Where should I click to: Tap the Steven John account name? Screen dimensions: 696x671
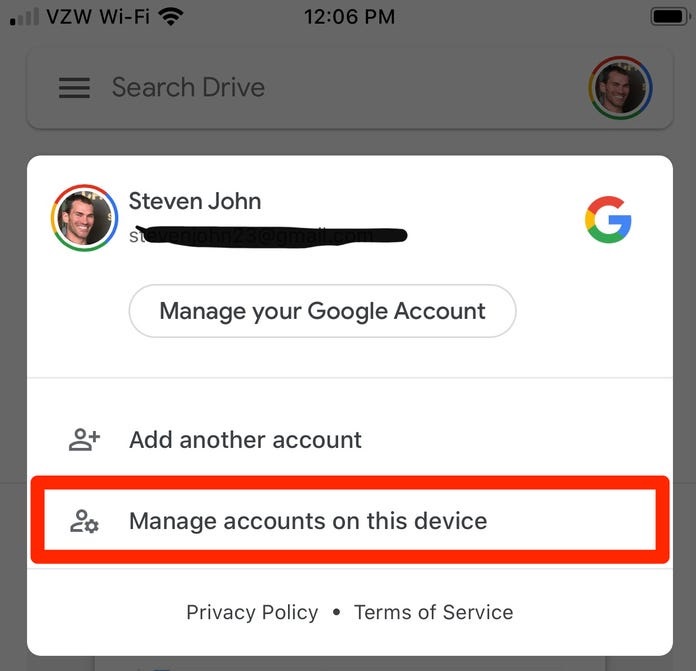pos(195,201)
